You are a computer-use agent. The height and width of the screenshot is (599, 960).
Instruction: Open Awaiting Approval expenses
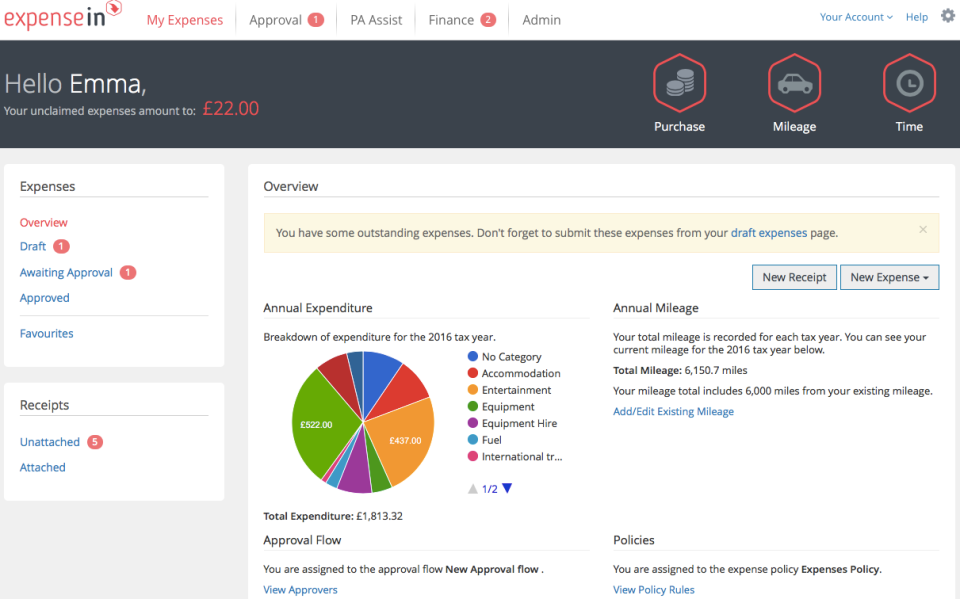point(67,272)
